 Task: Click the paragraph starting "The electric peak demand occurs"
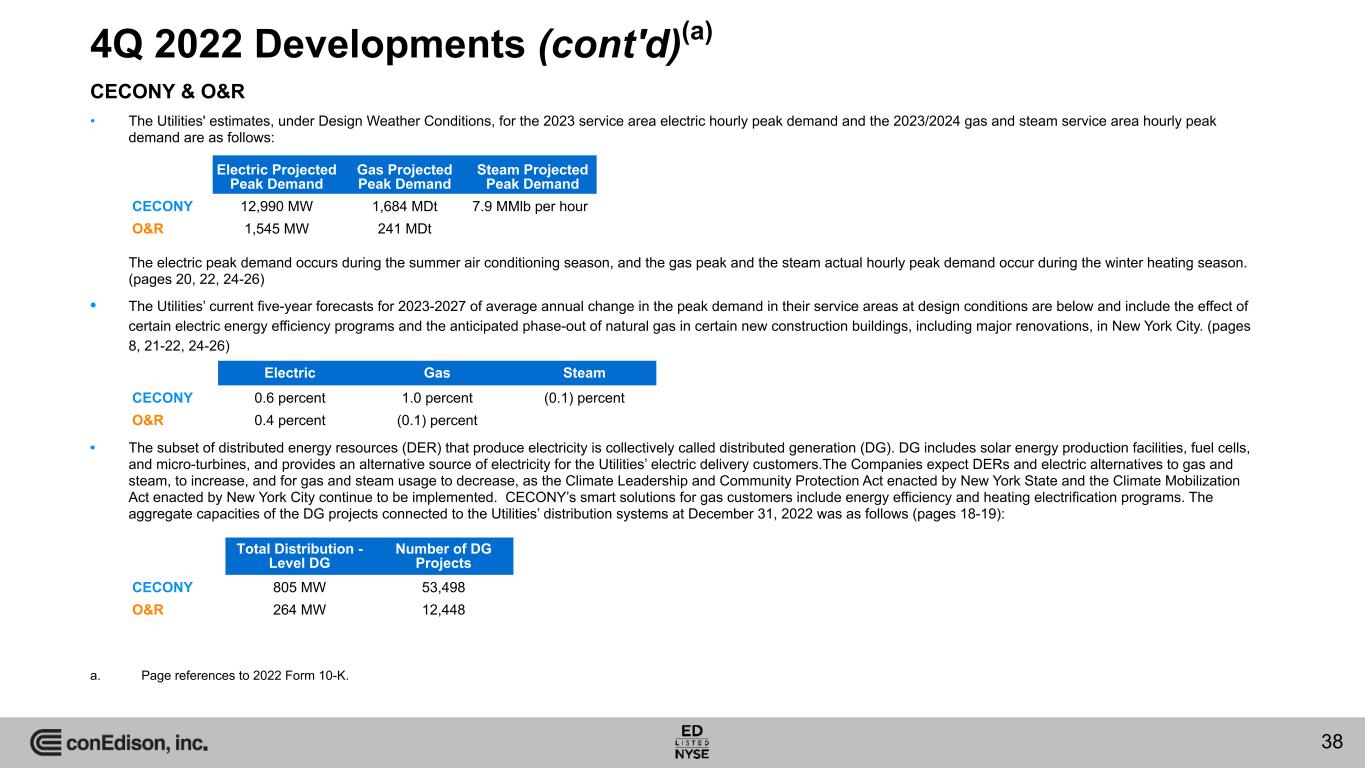(x=688, y=270)
